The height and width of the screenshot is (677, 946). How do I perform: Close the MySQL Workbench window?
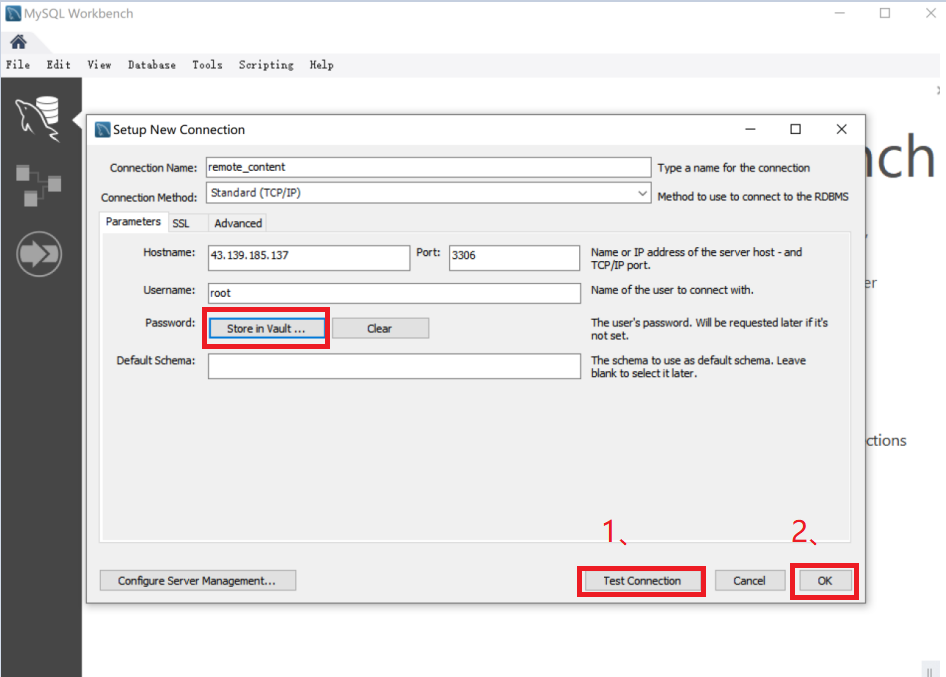pyautogui.click(x=931, y=13)
